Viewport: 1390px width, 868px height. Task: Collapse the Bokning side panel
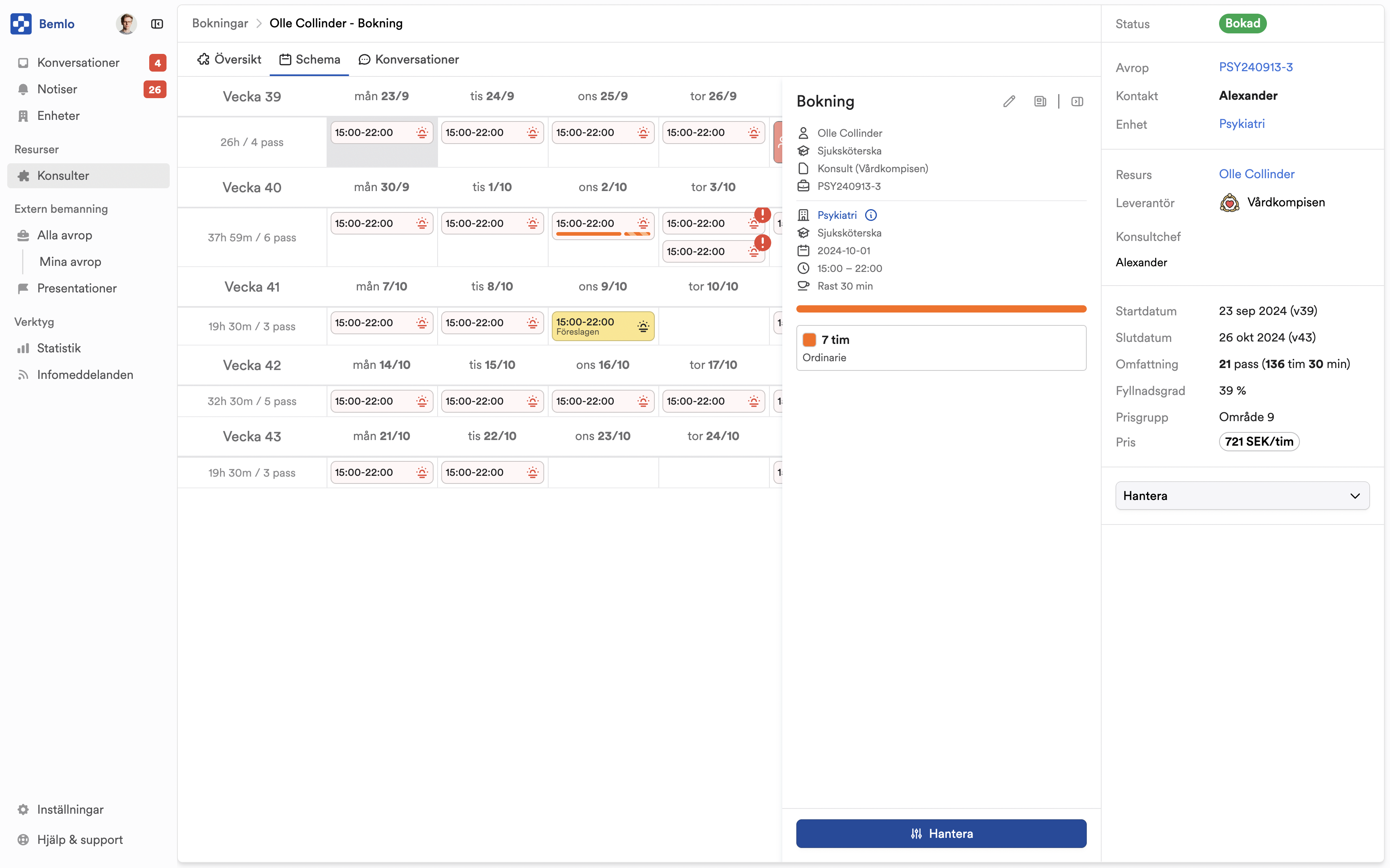coord(1077,102)
